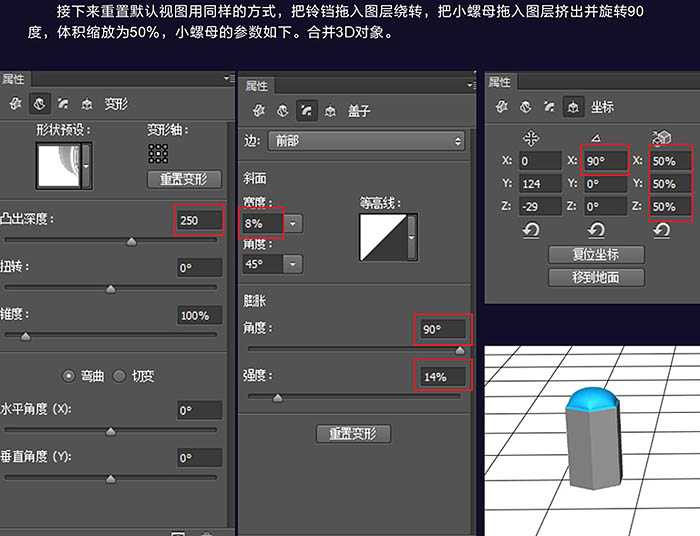700x536 pixels.
Task: Click the 扭转 field showing 0°
Action: click(x=199, y=268)
